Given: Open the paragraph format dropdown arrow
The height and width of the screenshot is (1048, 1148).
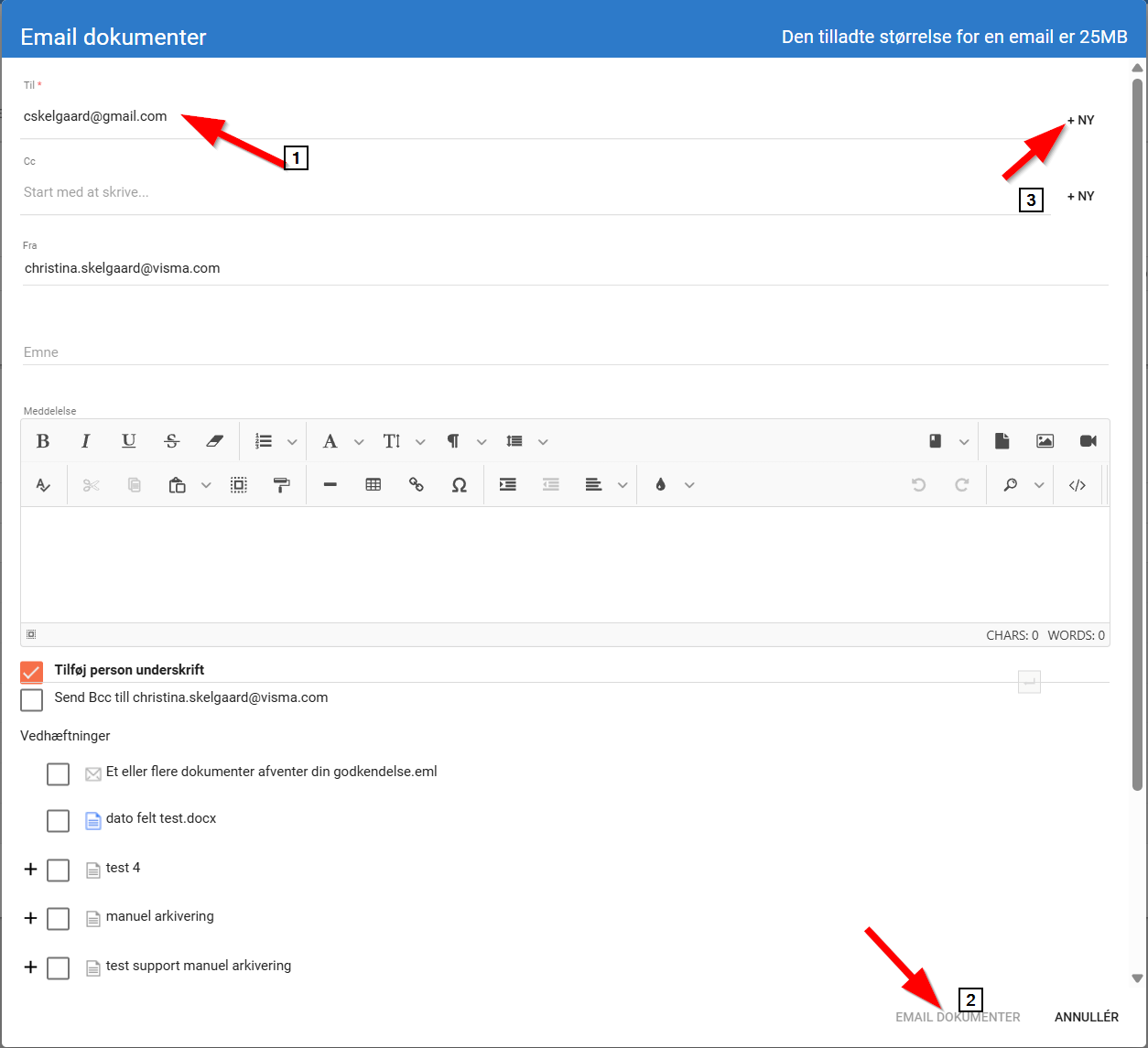Looking at the screenshot, I should (482, 442).
